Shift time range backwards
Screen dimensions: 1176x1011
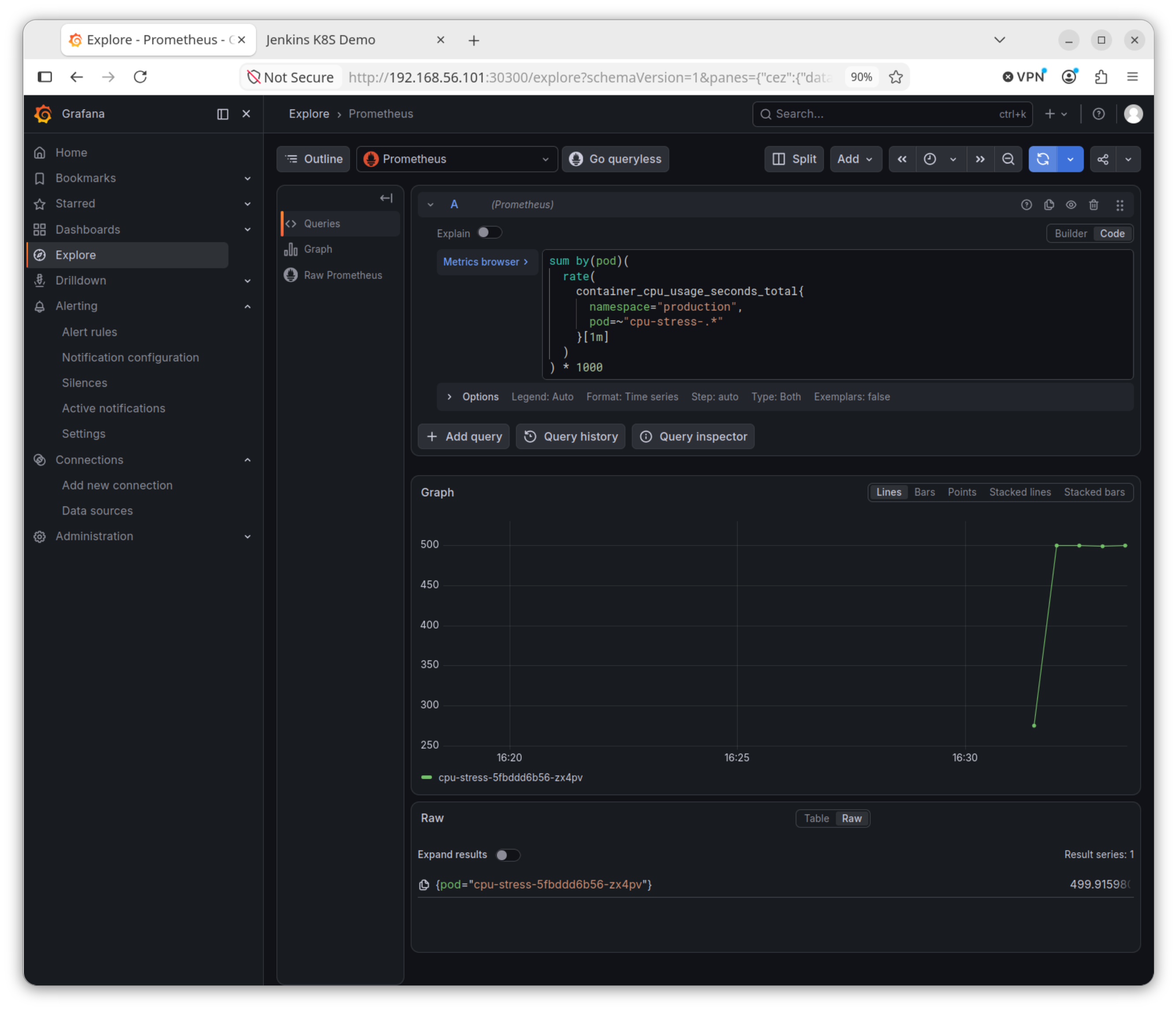click(902, 159)
